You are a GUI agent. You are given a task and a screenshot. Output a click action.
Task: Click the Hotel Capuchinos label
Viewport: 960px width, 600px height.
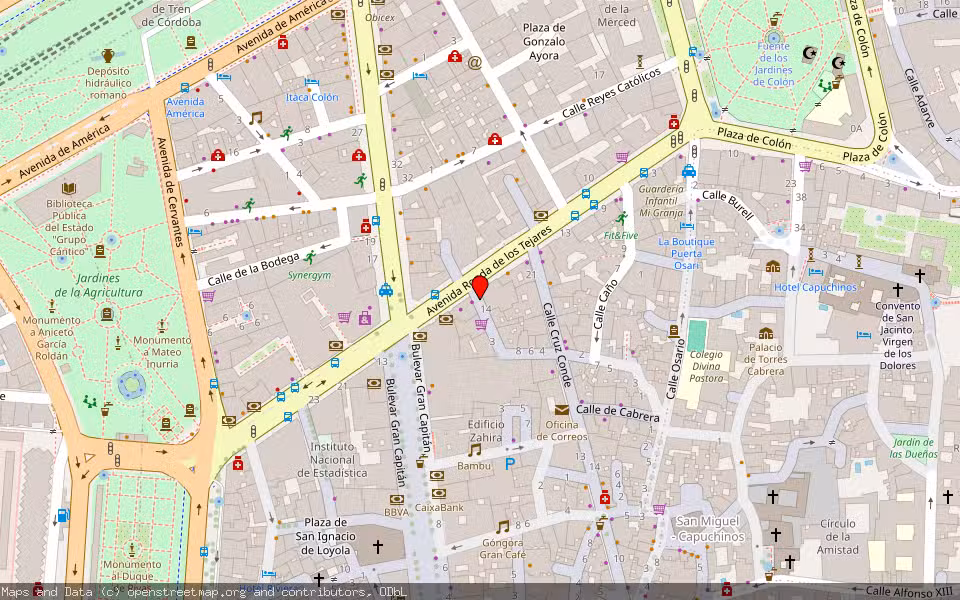click(x=816, y=287)
